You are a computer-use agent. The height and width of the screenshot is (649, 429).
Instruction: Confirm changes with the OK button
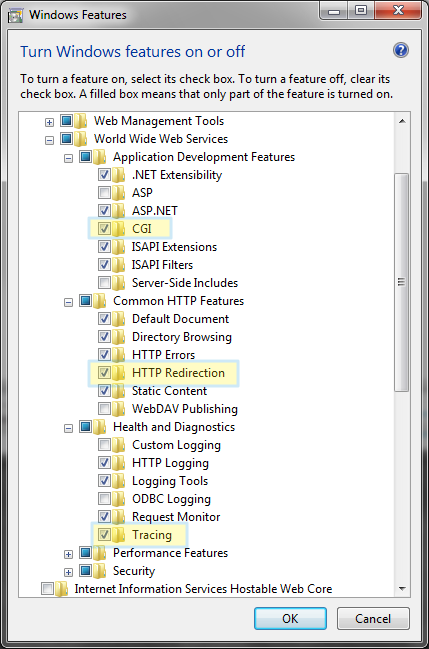tap(290, 618)
